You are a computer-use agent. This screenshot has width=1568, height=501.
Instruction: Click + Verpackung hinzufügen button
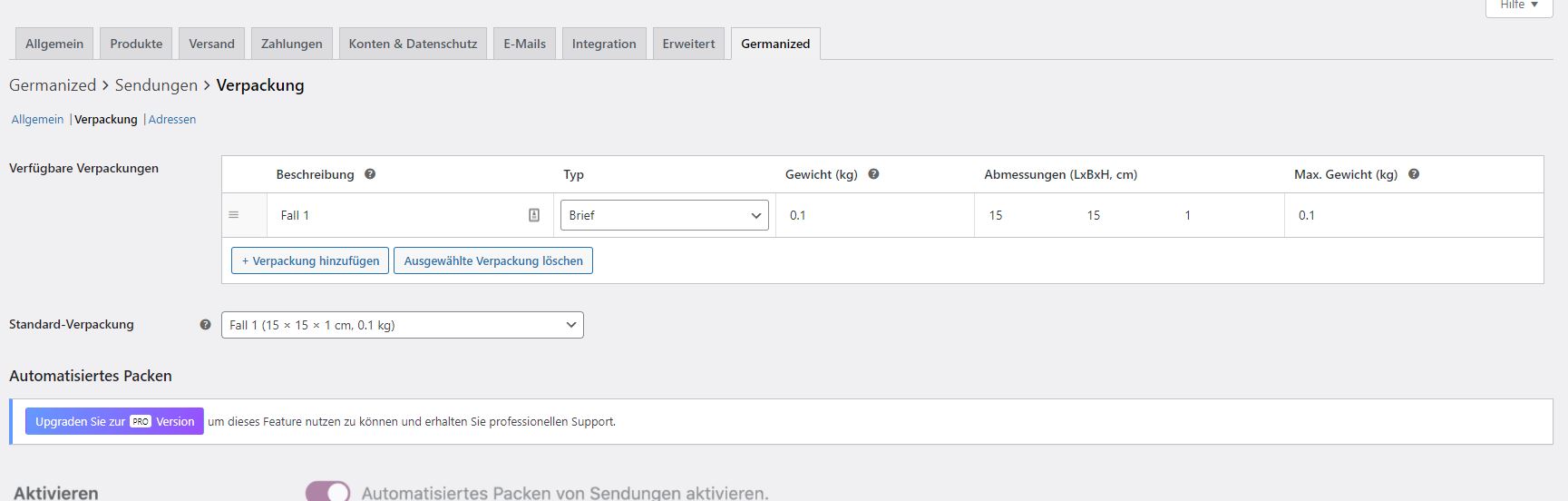coord(310,260)
